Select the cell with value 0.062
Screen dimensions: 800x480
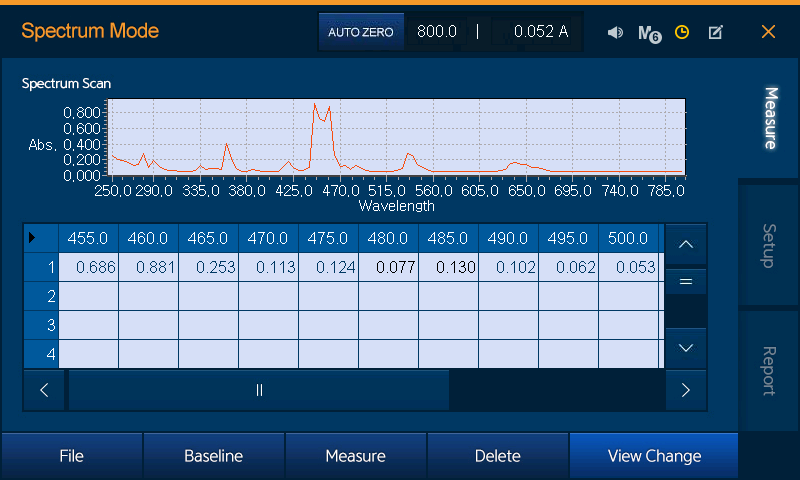click(x=568, y=267)
